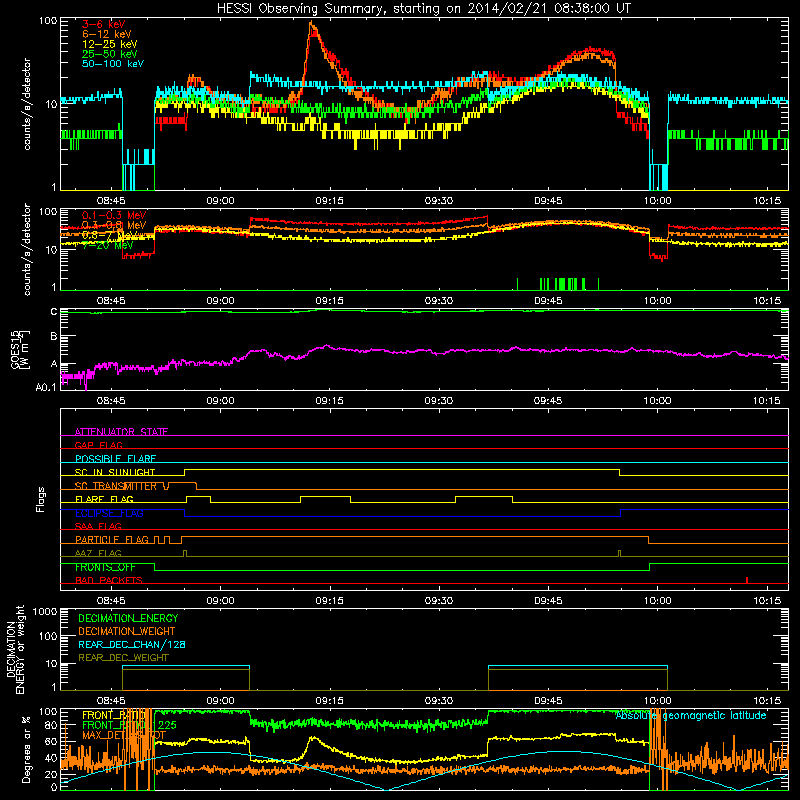The image size is (800, 800).
Task: Select the 12-25 keV legend label
Action: 110,44
